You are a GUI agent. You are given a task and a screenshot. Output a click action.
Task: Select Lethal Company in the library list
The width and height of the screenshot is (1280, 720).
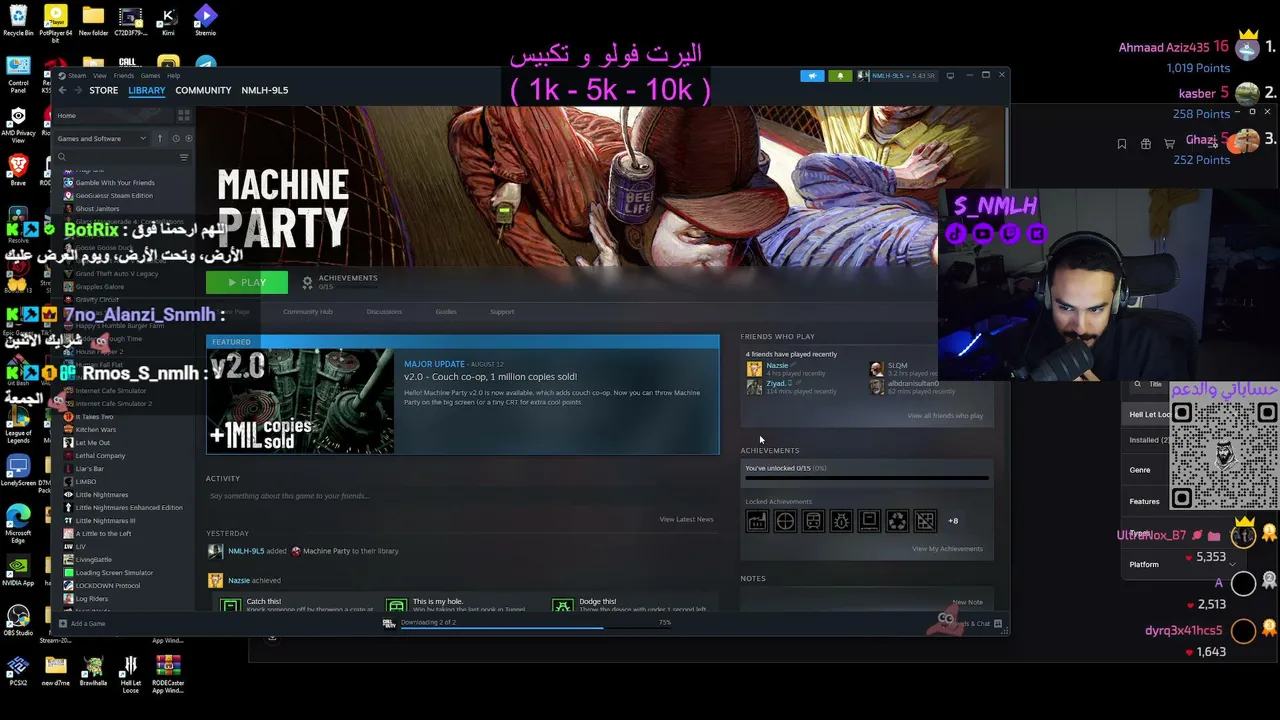(x=100, y=456)
